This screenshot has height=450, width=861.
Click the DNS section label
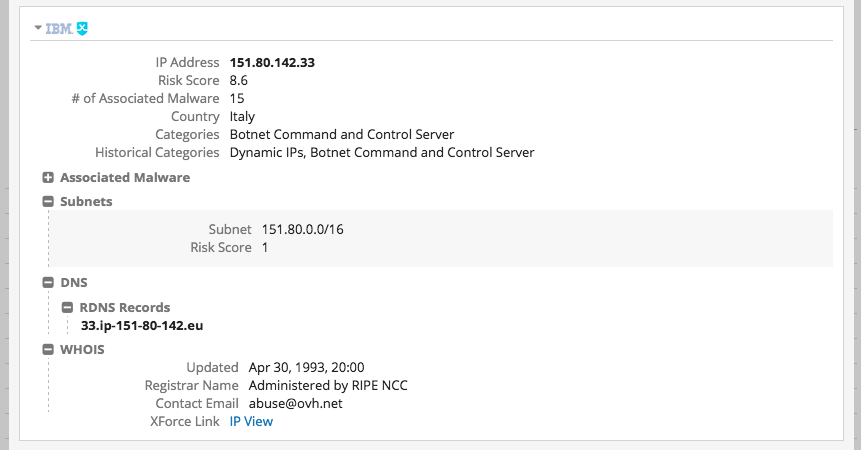(74, 283)
